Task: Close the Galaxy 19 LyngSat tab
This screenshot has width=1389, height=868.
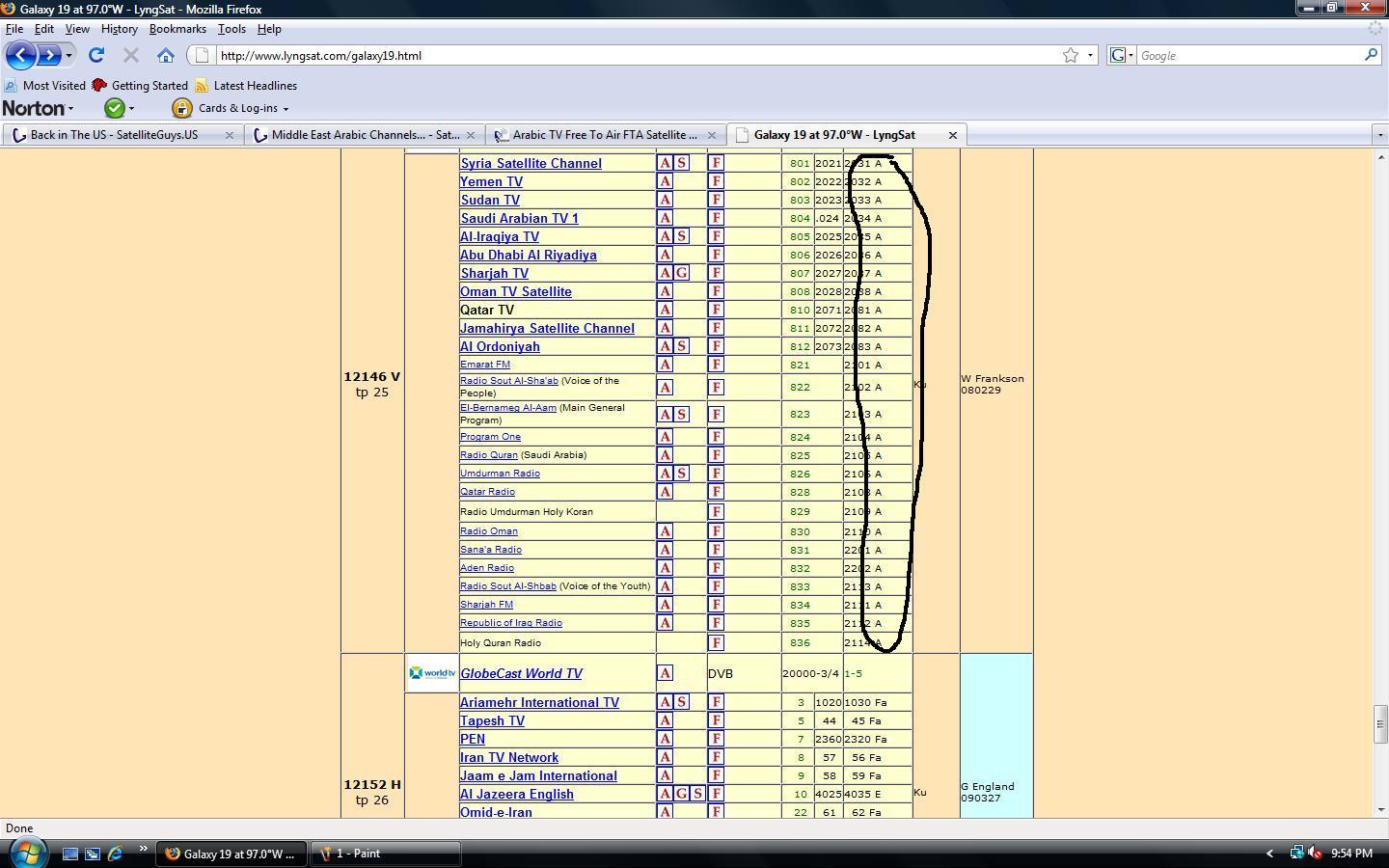Action: coord(953,135)
